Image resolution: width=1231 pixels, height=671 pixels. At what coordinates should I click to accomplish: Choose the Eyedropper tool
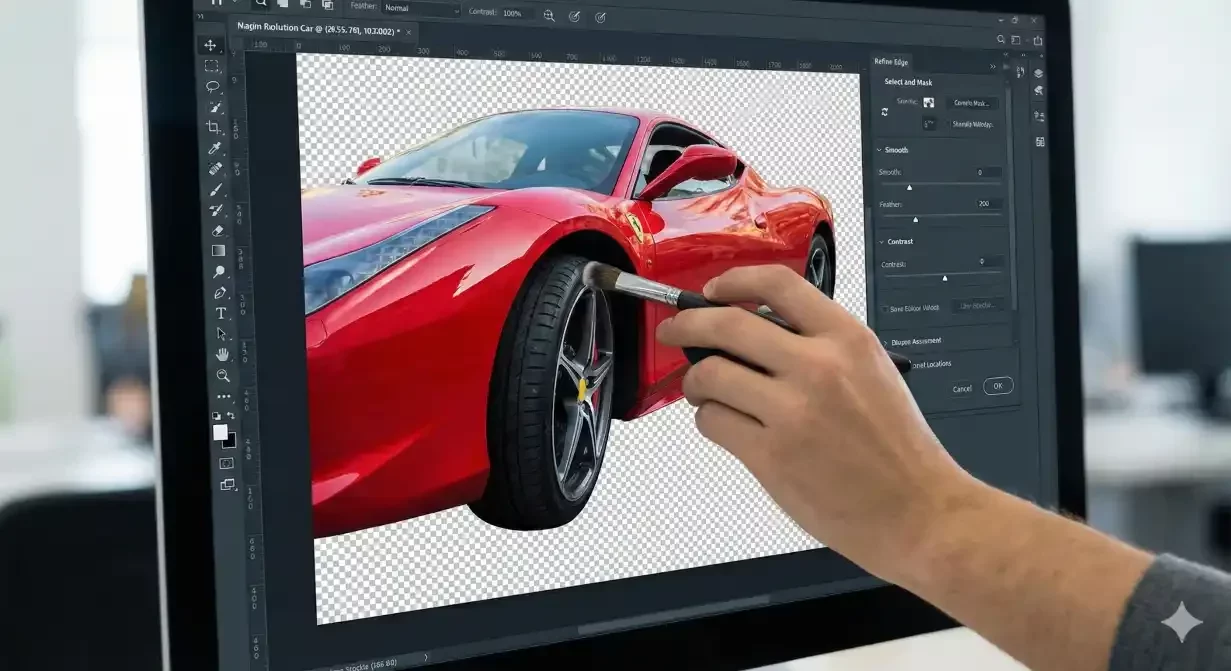click(215, 148)
